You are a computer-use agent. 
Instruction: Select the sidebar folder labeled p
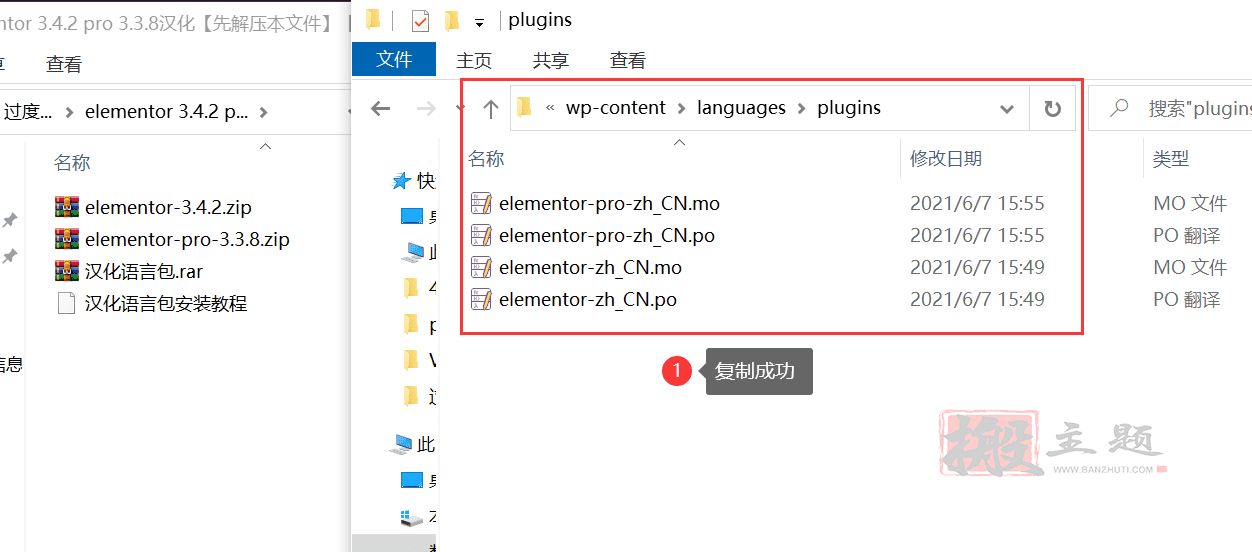click(410, 324)
